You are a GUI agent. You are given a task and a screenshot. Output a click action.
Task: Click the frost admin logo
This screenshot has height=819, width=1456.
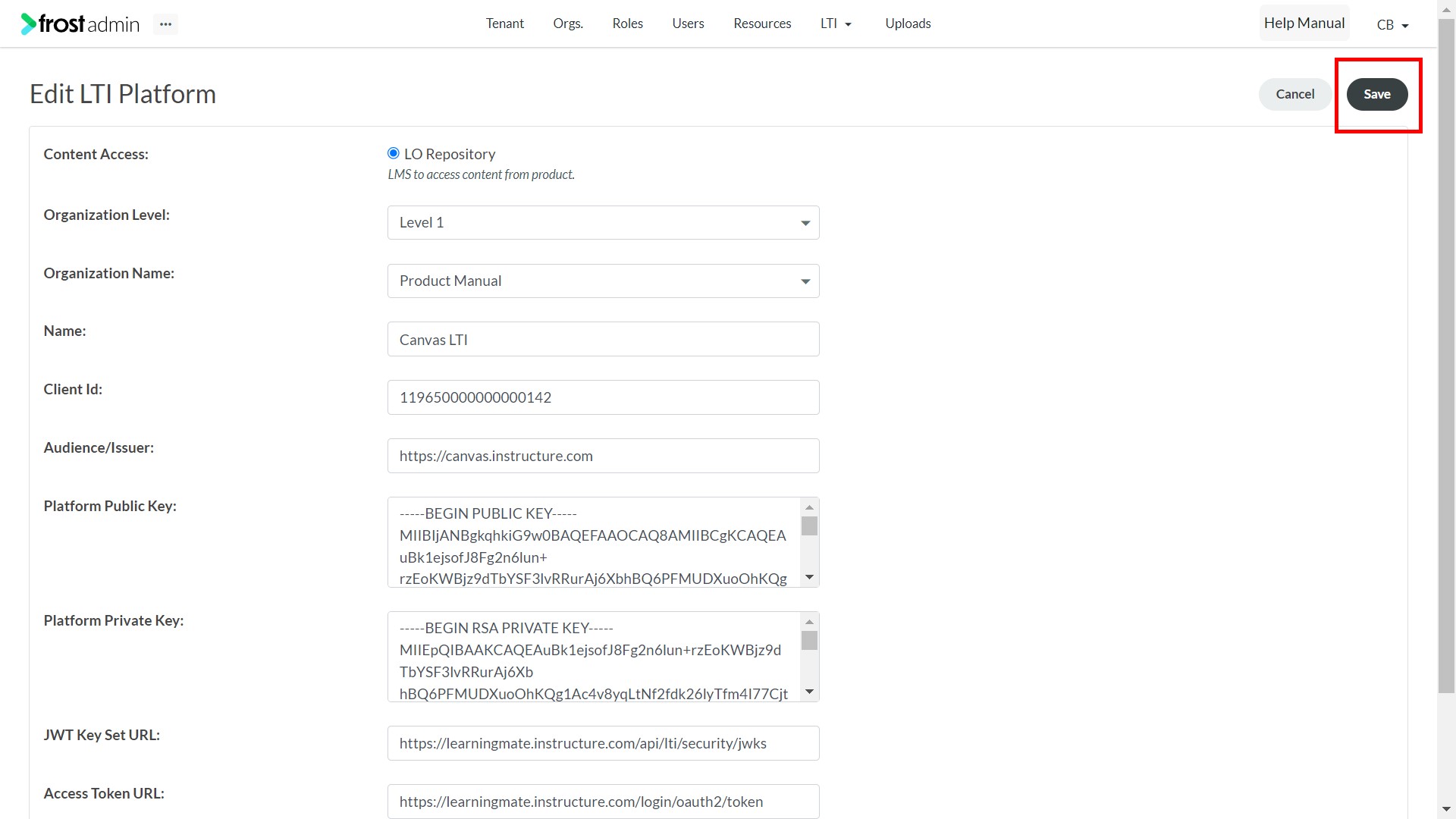80,24
